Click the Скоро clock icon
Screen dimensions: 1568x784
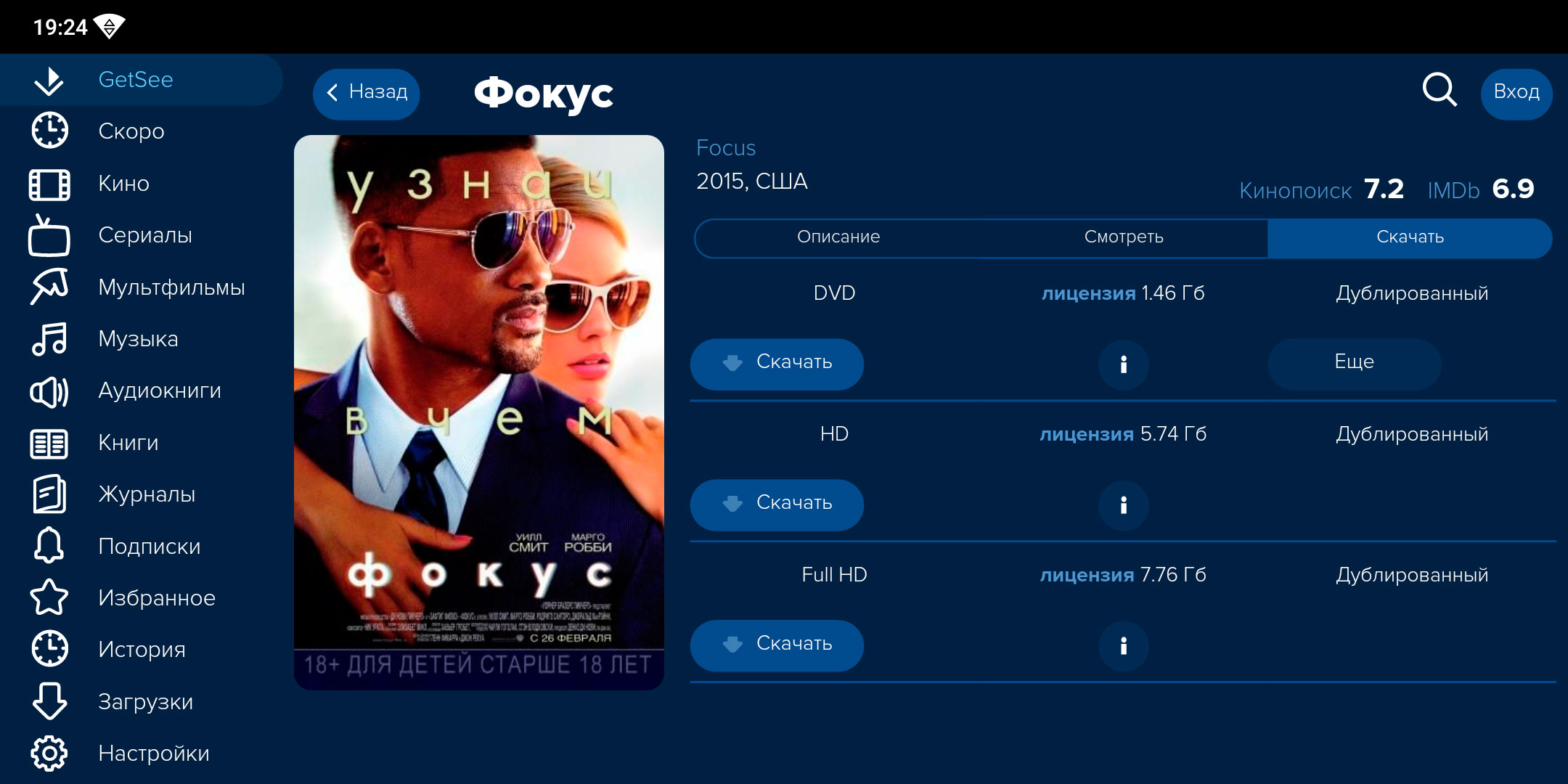(x=49, y=131)
